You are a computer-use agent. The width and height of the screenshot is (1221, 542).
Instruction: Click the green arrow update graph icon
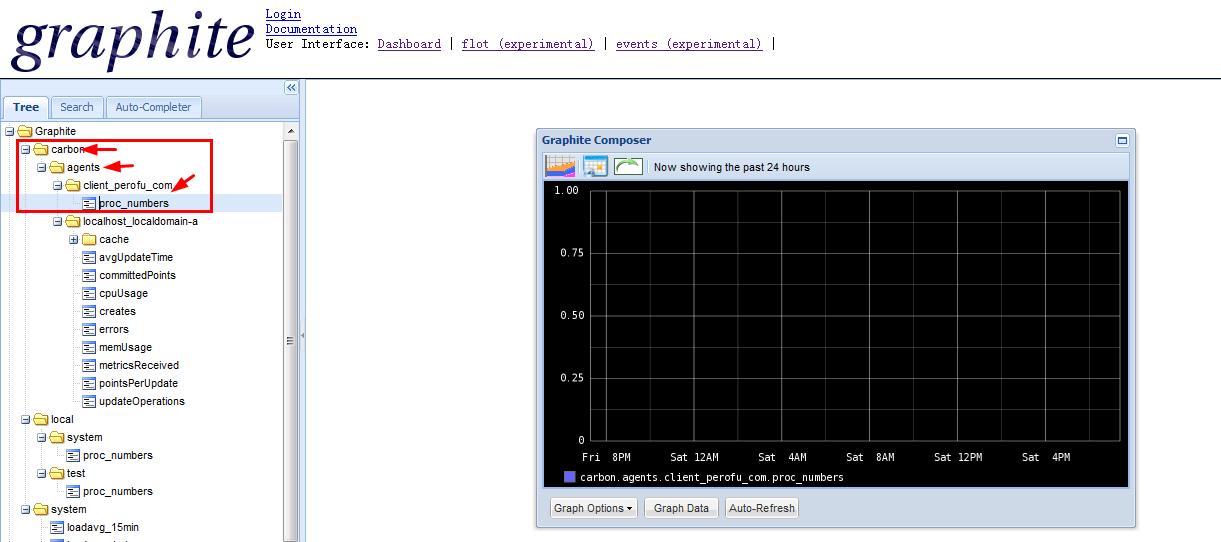click(628, 166)
